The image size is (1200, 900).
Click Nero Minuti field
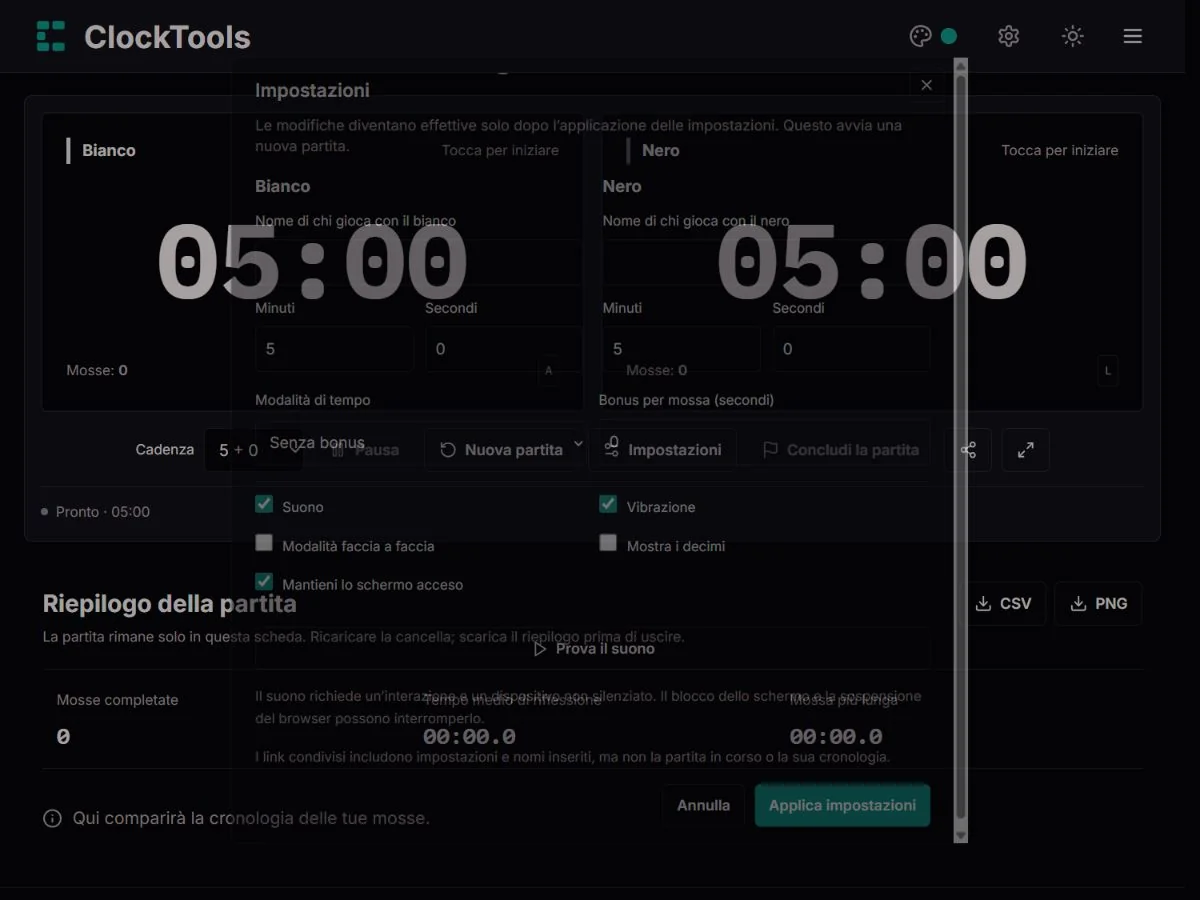click(681, 349)
